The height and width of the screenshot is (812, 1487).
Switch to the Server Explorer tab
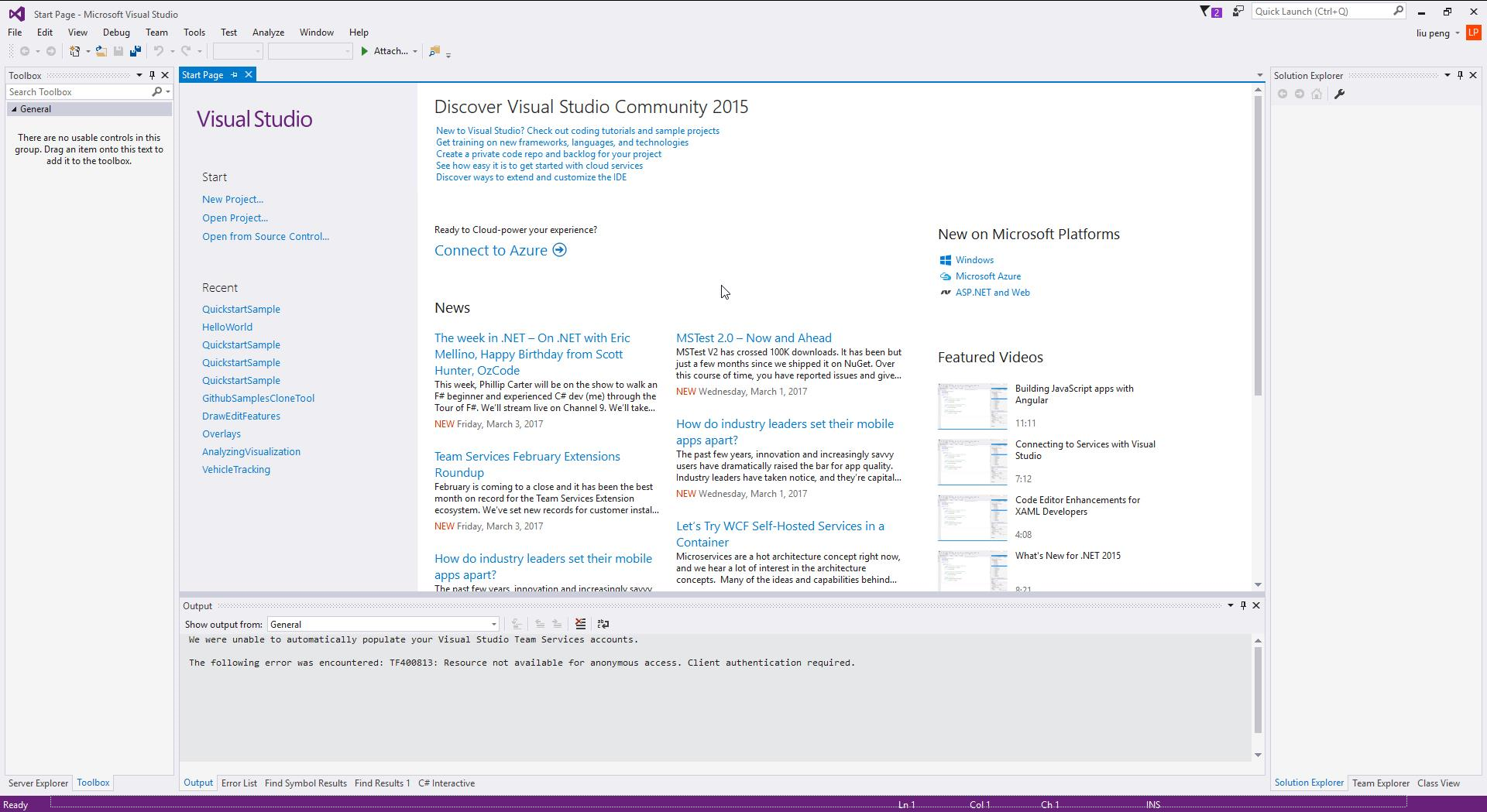pyautogui.click(x=38, y=783)
